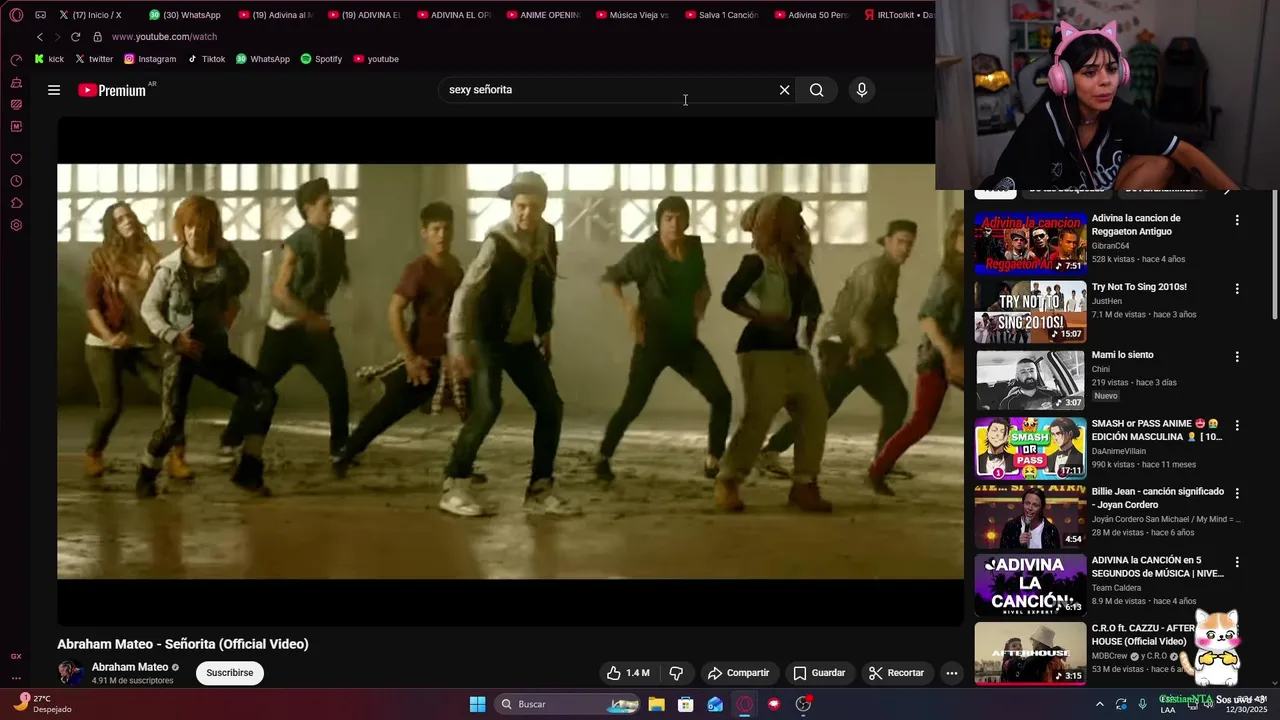Click the Señorita video player

pos(510,371)
